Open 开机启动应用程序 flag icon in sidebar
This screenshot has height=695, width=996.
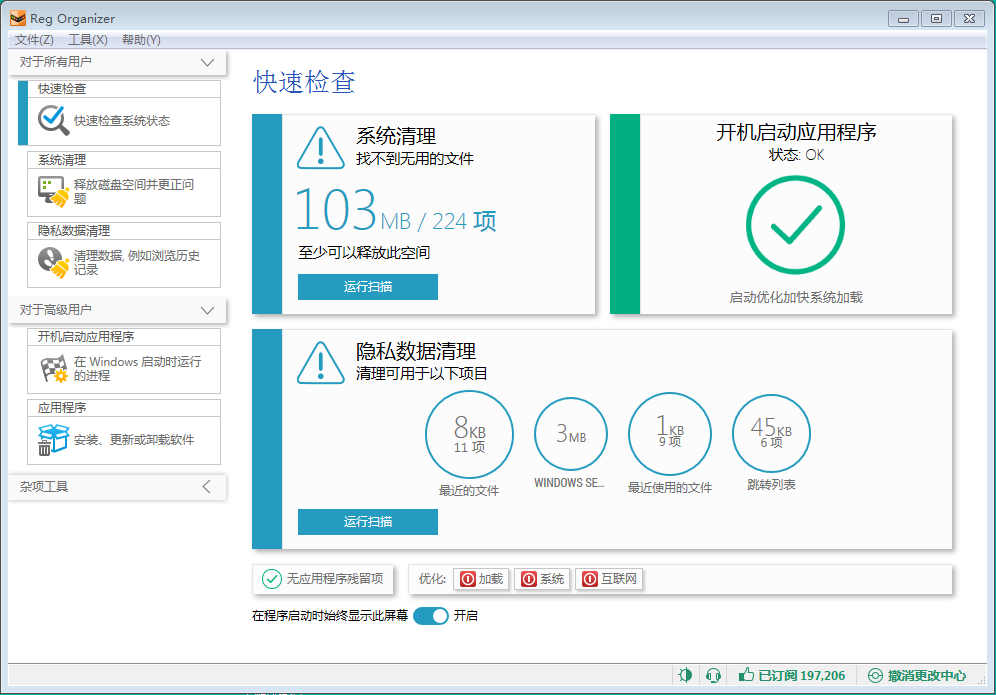tap(53, 369)
